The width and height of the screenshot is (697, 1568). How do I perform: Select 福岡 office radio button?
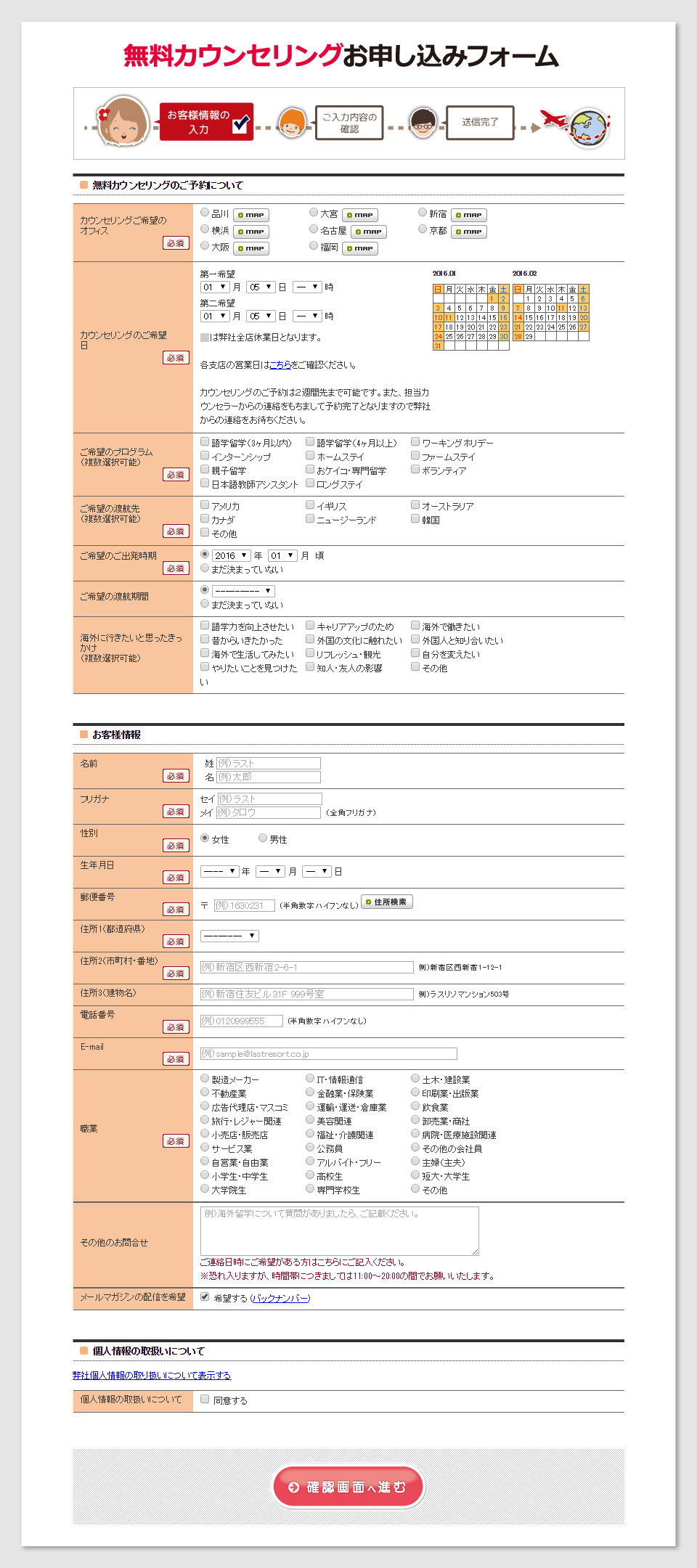314,246
